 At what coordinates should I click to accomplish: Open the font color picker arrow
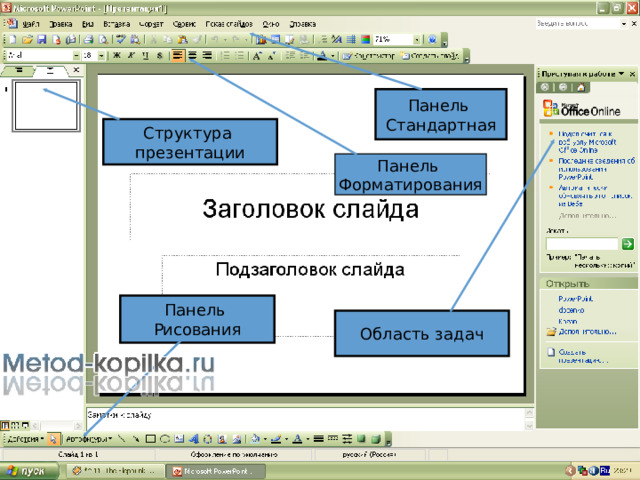click(x=333, y=56)
